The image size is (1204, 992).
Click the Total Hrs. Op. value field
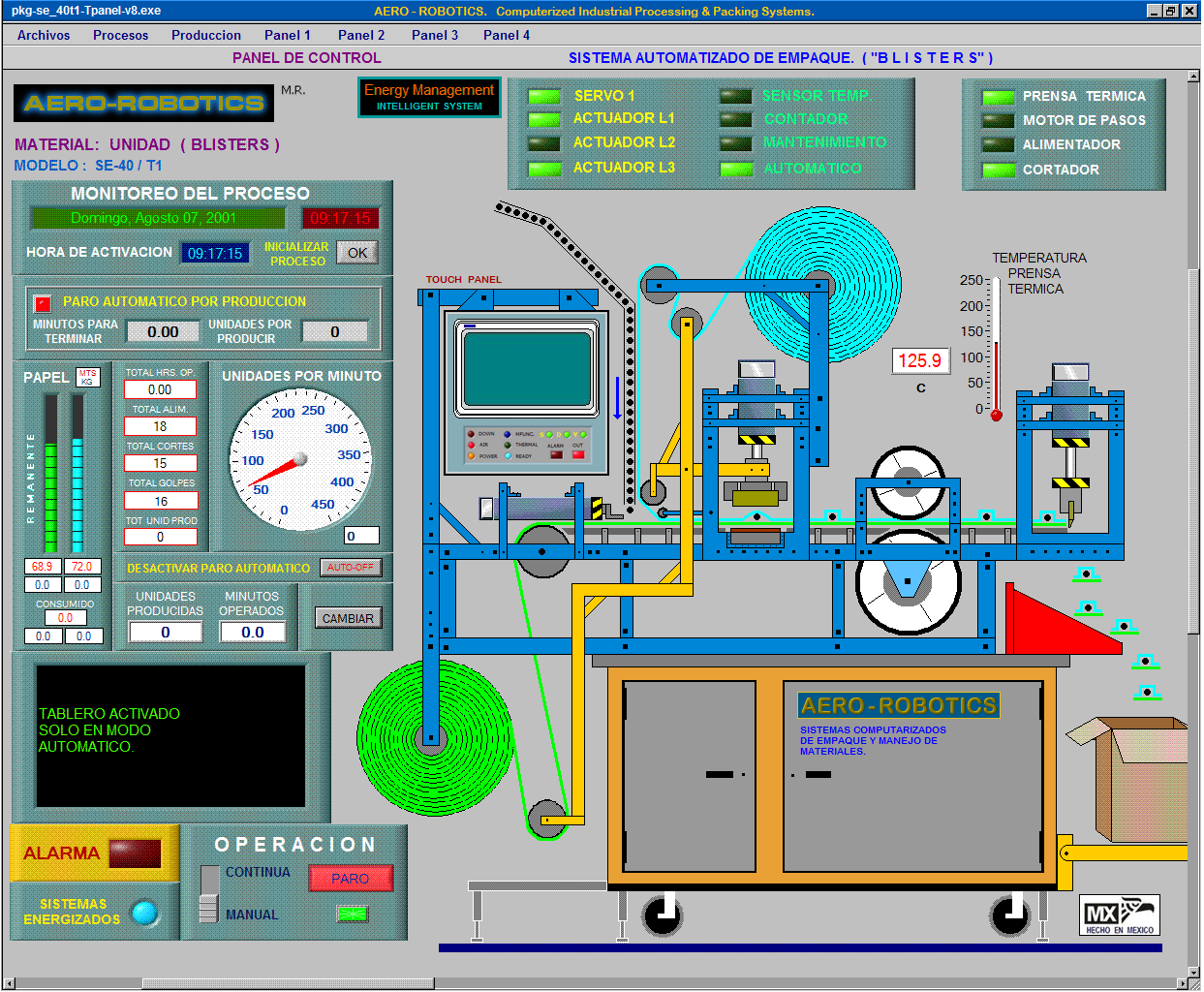coord(160,389)
